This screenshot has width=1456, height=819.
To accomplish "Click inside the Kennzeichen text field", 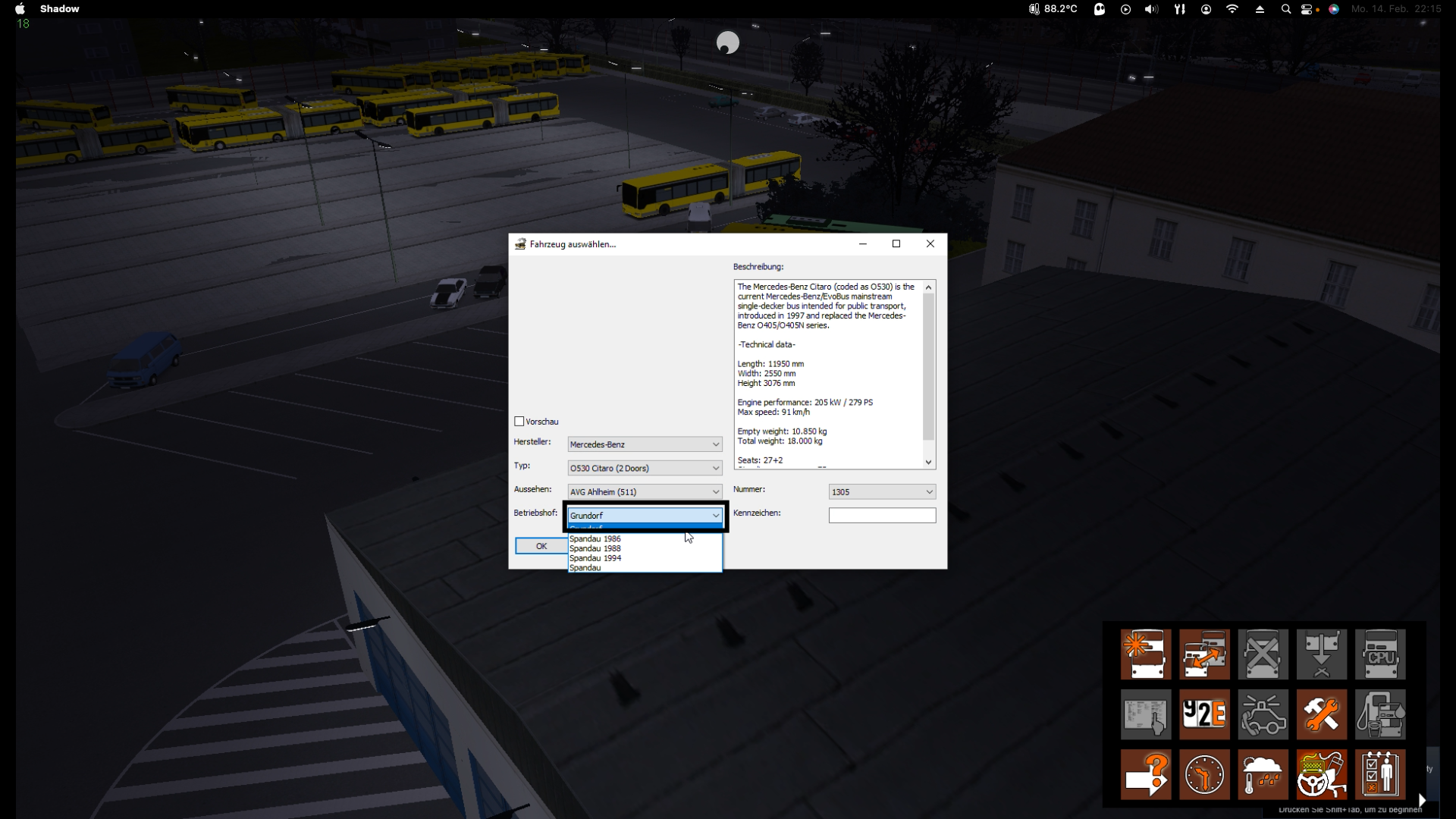I will click(882, 516).
